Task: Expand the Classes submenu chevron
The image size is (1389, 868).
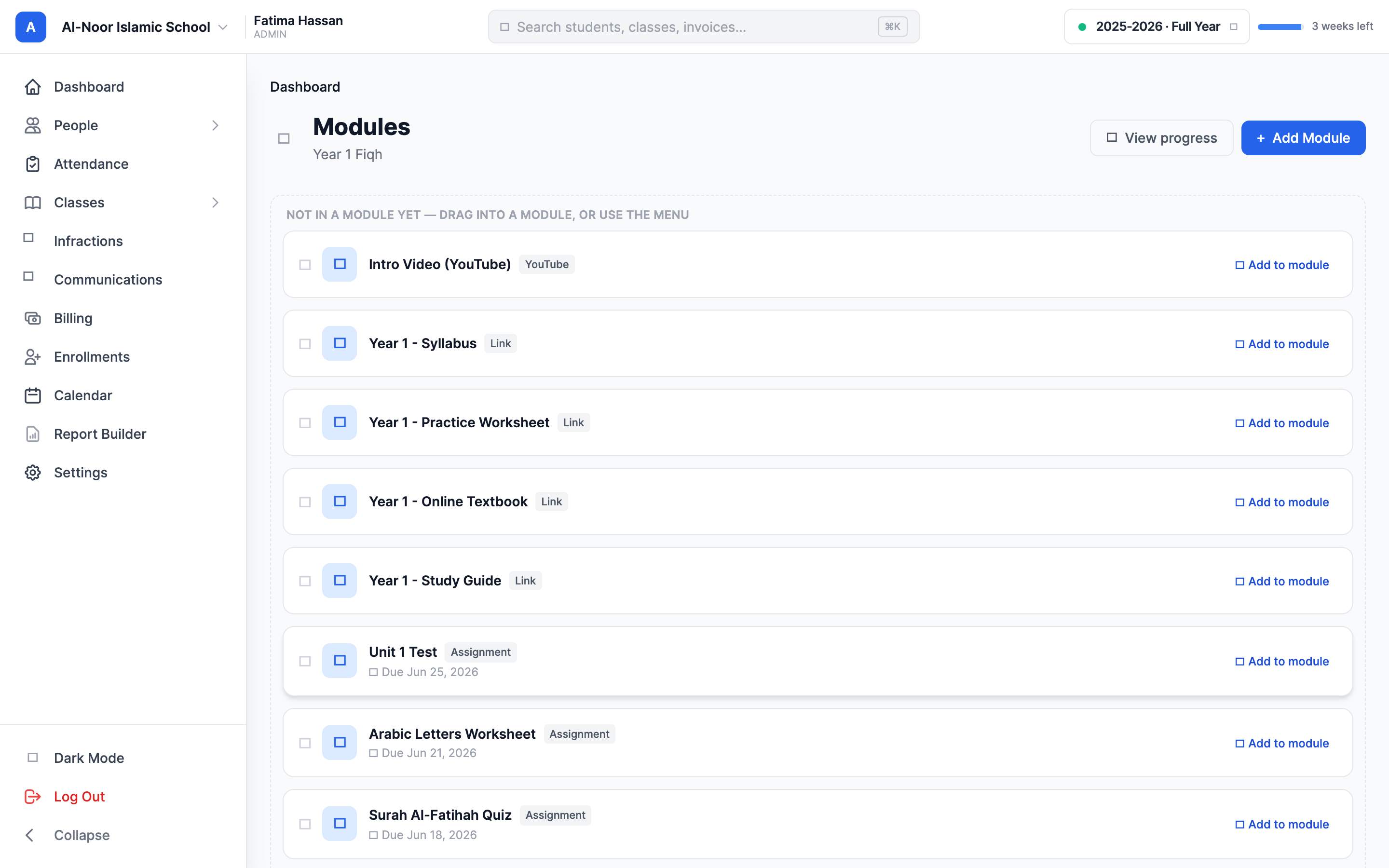Action: 215,202
